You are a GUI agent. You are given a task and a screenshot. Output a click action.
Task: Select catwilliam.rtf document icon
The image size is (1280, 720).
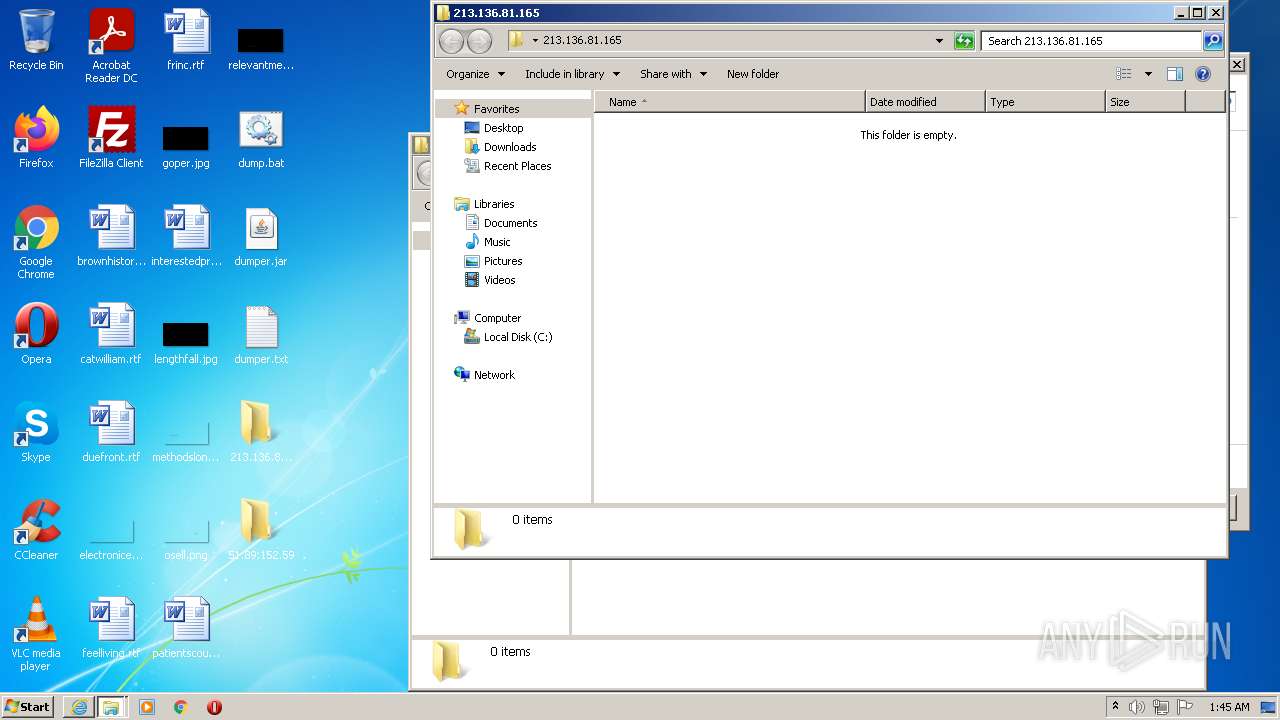click(111, 334)
